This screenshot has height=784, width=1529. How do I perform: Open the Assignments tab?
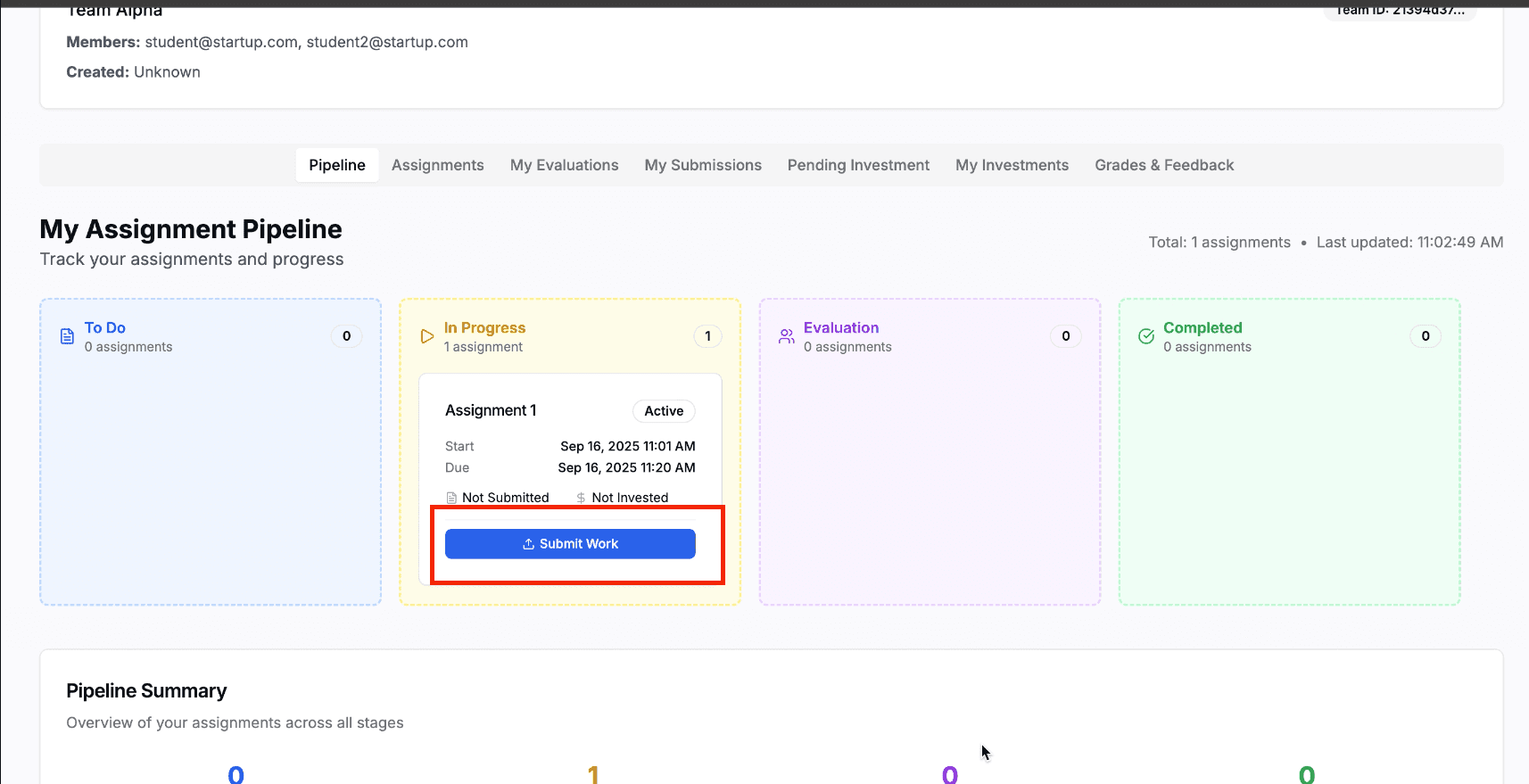point(438,165)
